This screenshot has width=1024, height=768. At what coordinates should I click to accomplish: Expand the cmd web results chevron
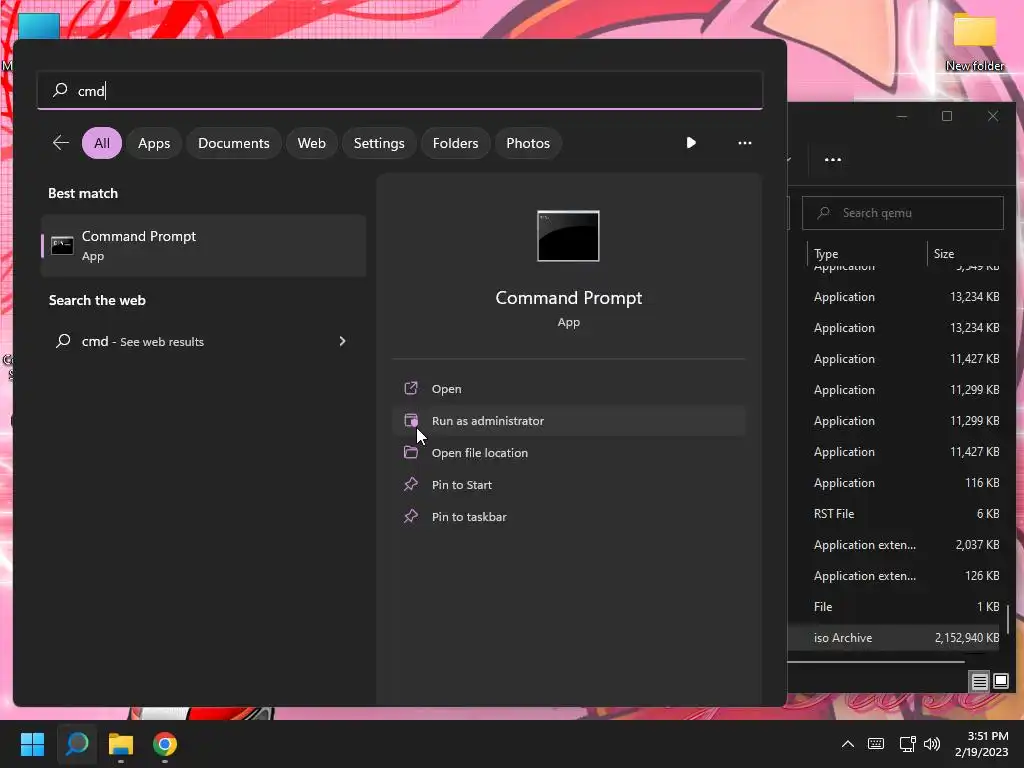[342, 341]
